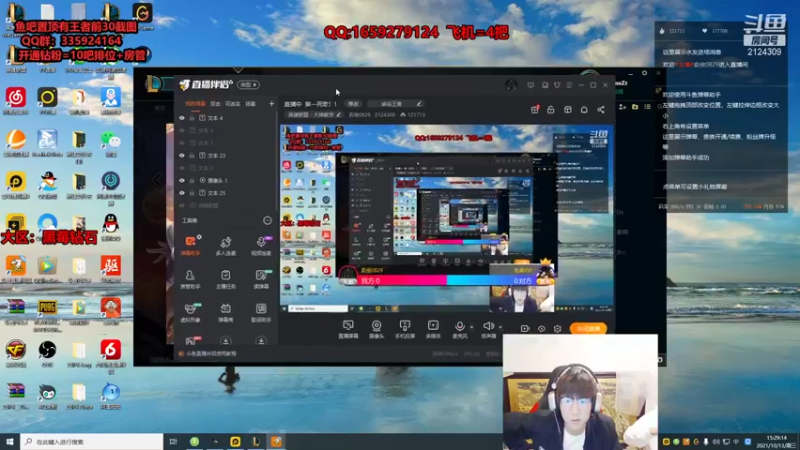Add 摄像头 camera source from bottom bar
This screenshot has height=450, width=800.
377,329
